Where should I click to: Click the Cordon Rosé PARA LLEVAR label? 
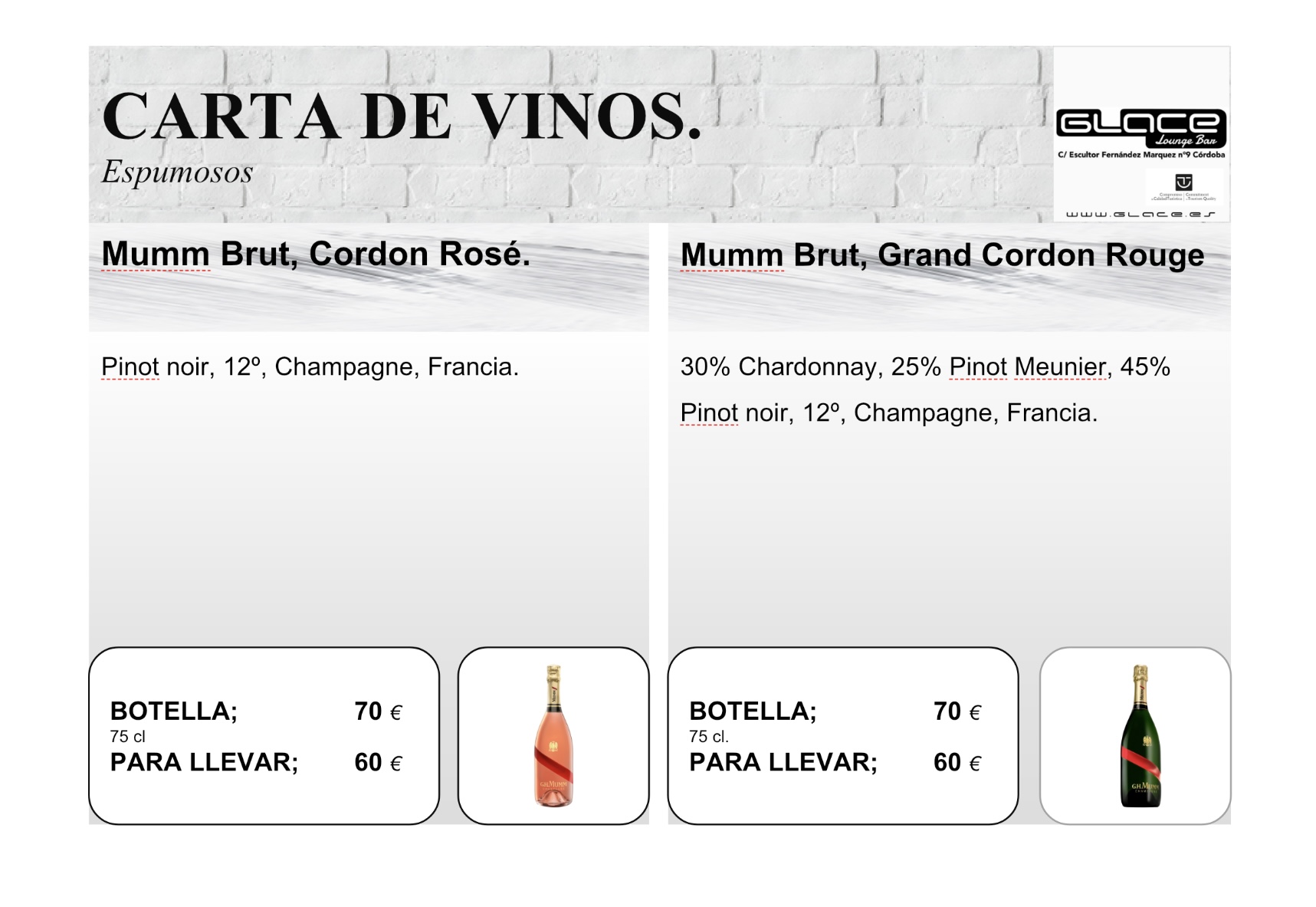[x=204, y=763]
